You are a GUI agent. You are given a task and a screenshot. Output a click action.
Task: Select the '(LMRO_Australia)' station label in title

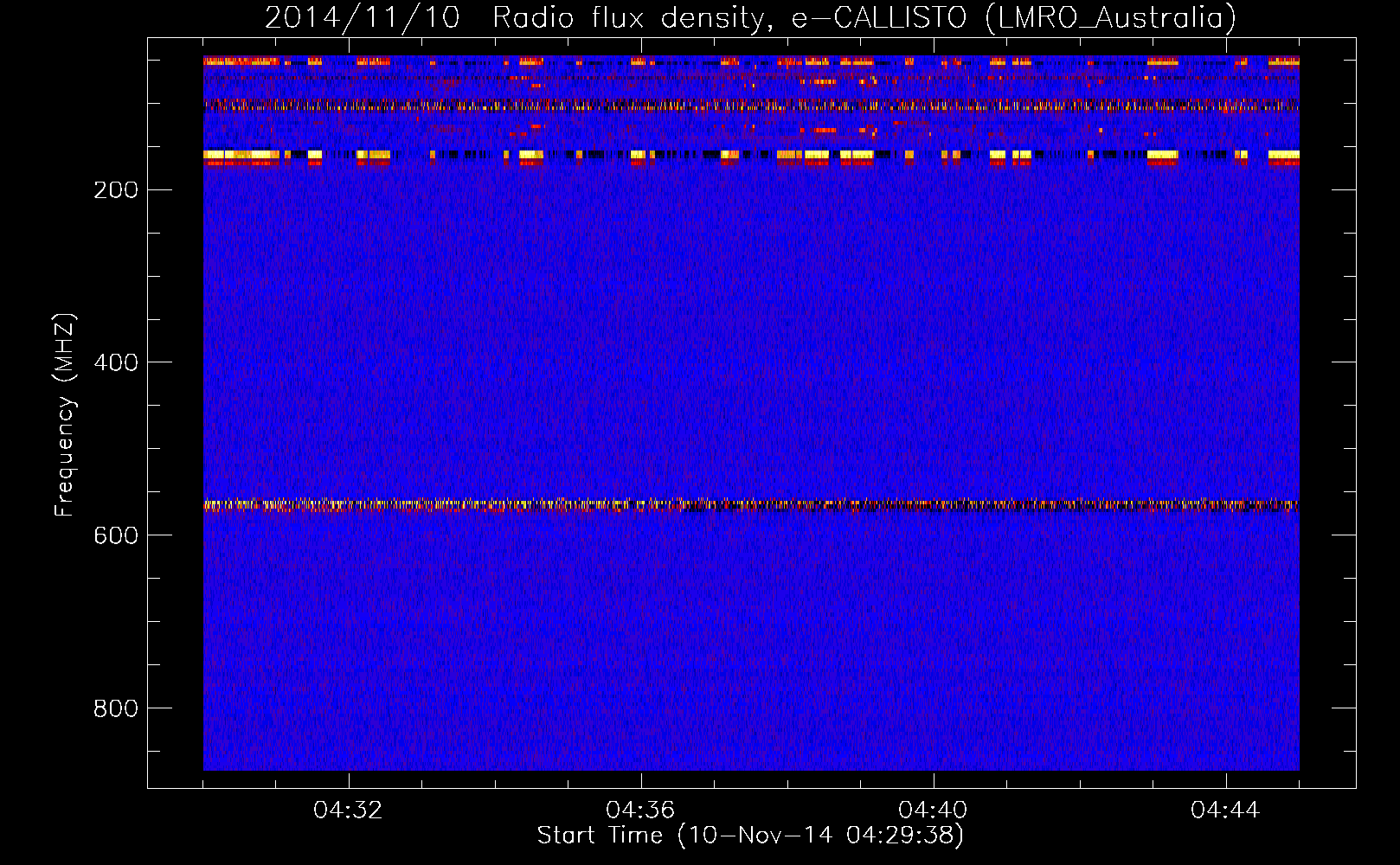pos(1110,18)
